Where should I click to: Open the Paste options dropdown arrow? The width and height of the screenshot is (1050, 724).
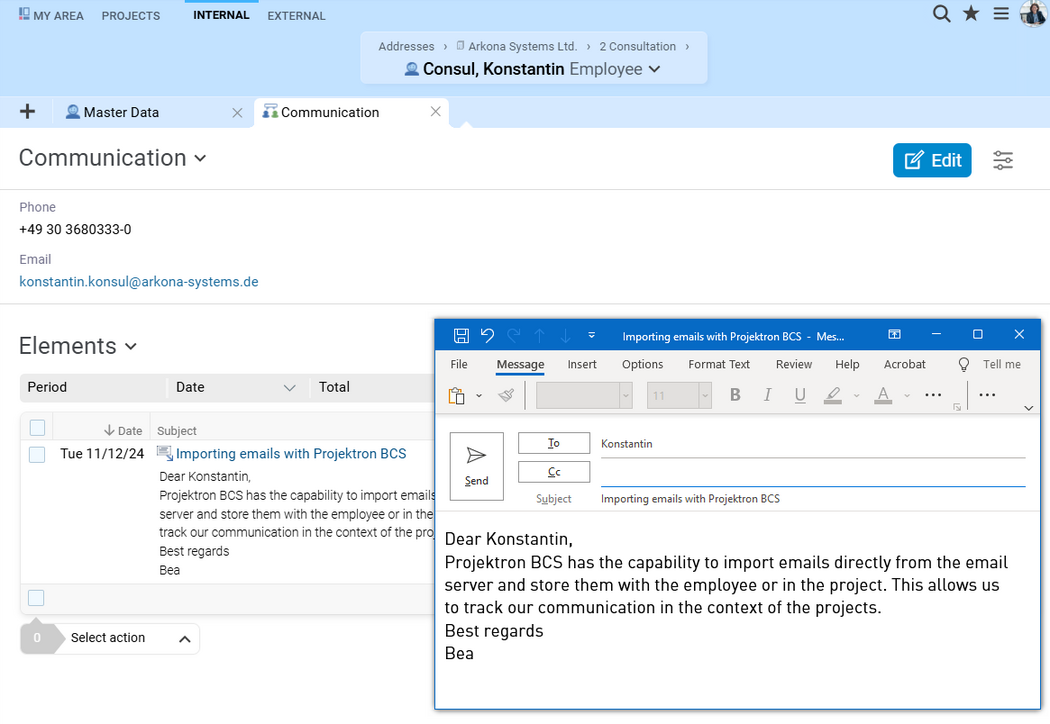pyautogui.click(x=479, y=396)
